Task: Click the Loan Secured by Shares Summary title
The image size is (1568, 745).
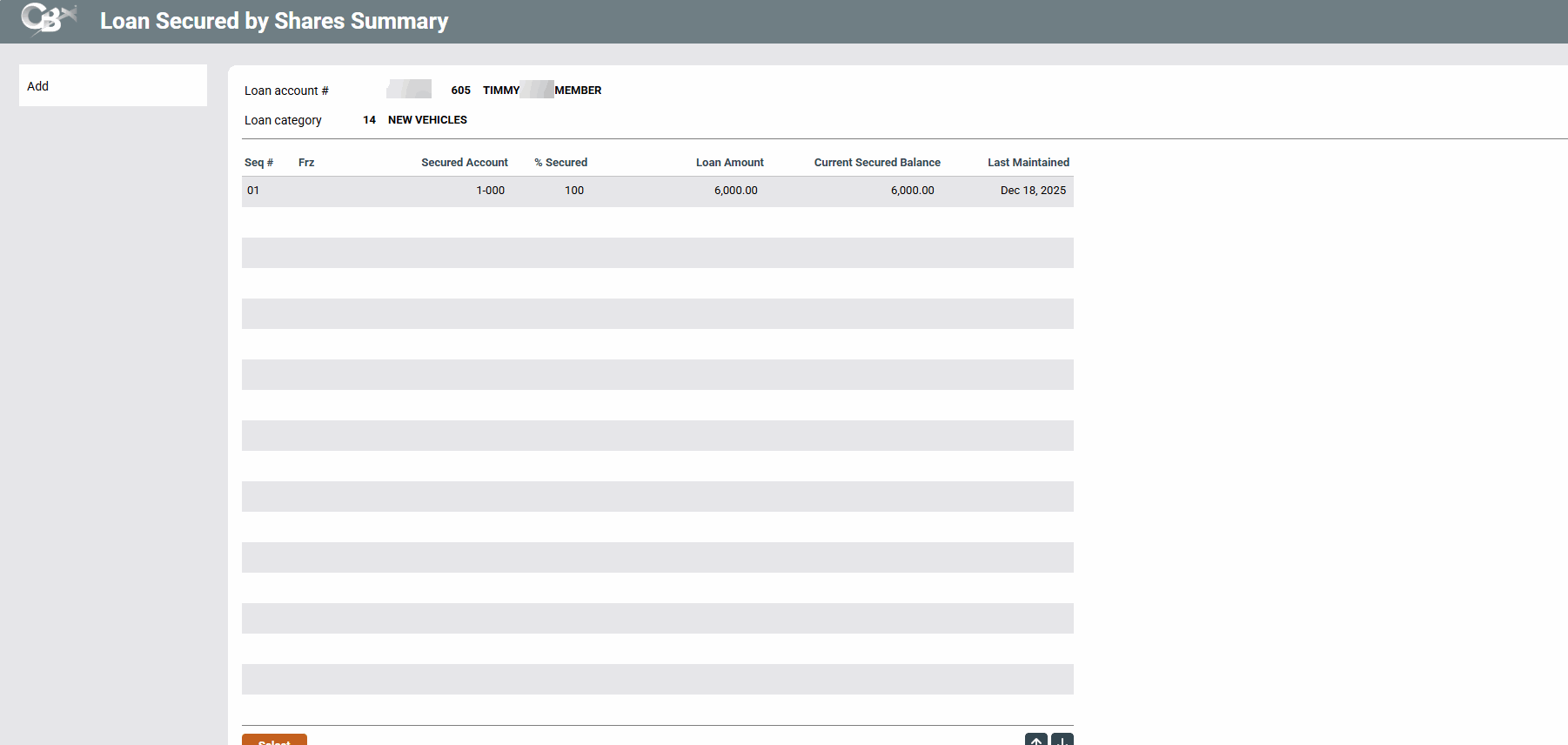Action: (274, 21)
